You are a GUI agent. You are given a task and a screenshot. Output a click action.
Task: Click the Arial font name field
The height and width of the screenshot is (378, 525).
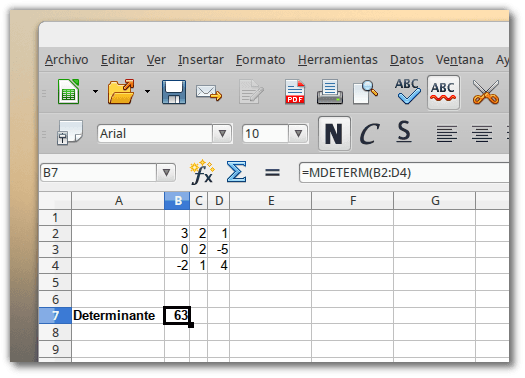coord(155,134)
